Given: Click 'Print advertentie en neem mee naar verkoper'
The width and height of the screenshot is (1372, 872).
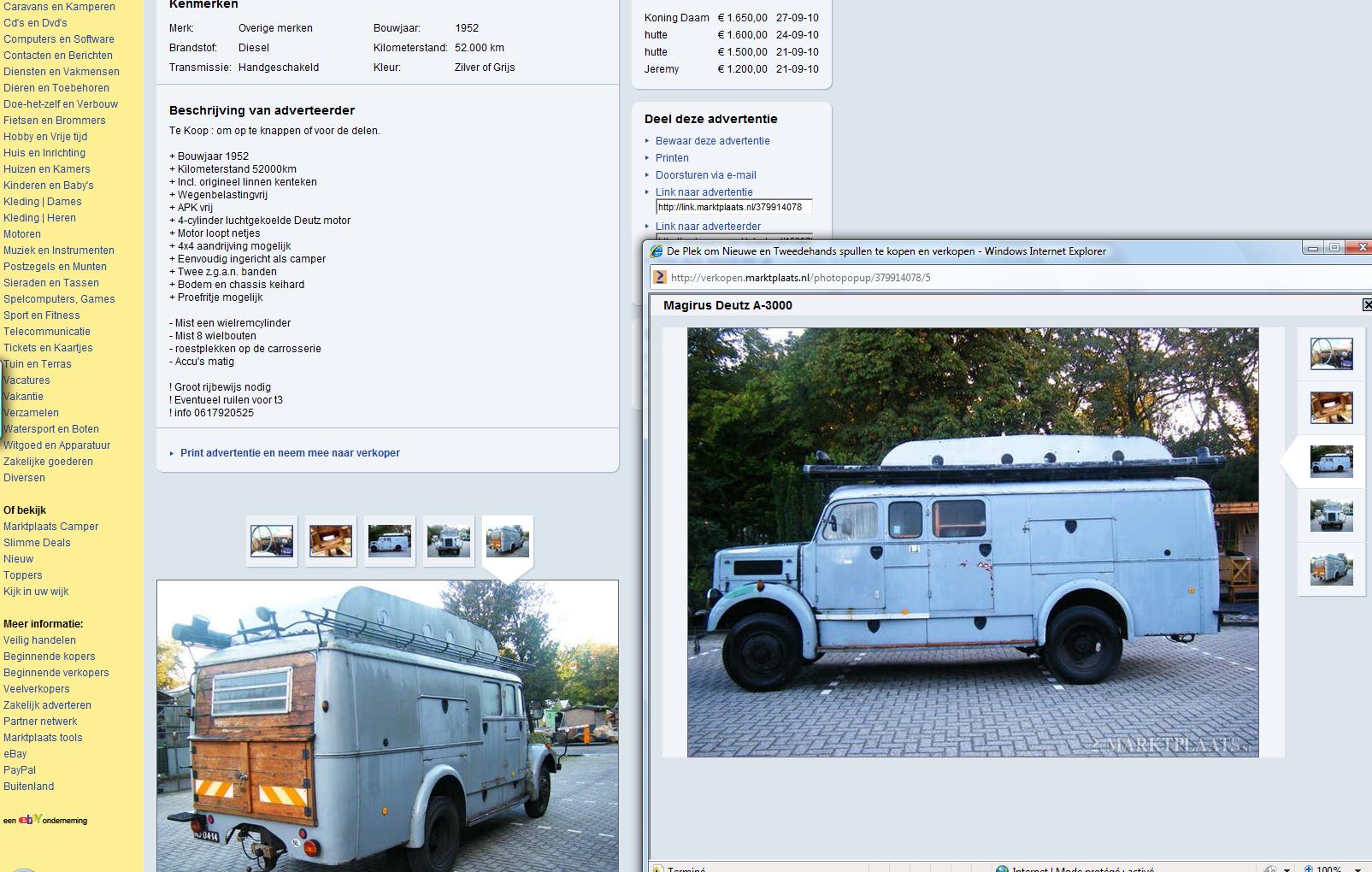Looking at the screenshot, I should pos(290,453).
